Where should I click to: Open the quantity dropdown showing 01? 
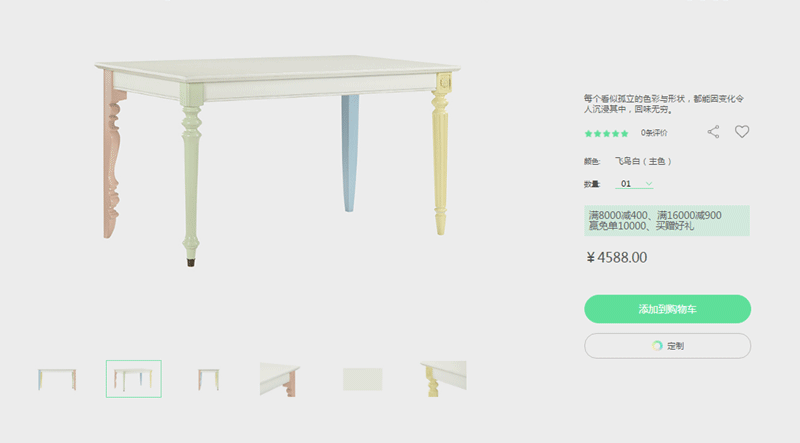tap(634, 184)
